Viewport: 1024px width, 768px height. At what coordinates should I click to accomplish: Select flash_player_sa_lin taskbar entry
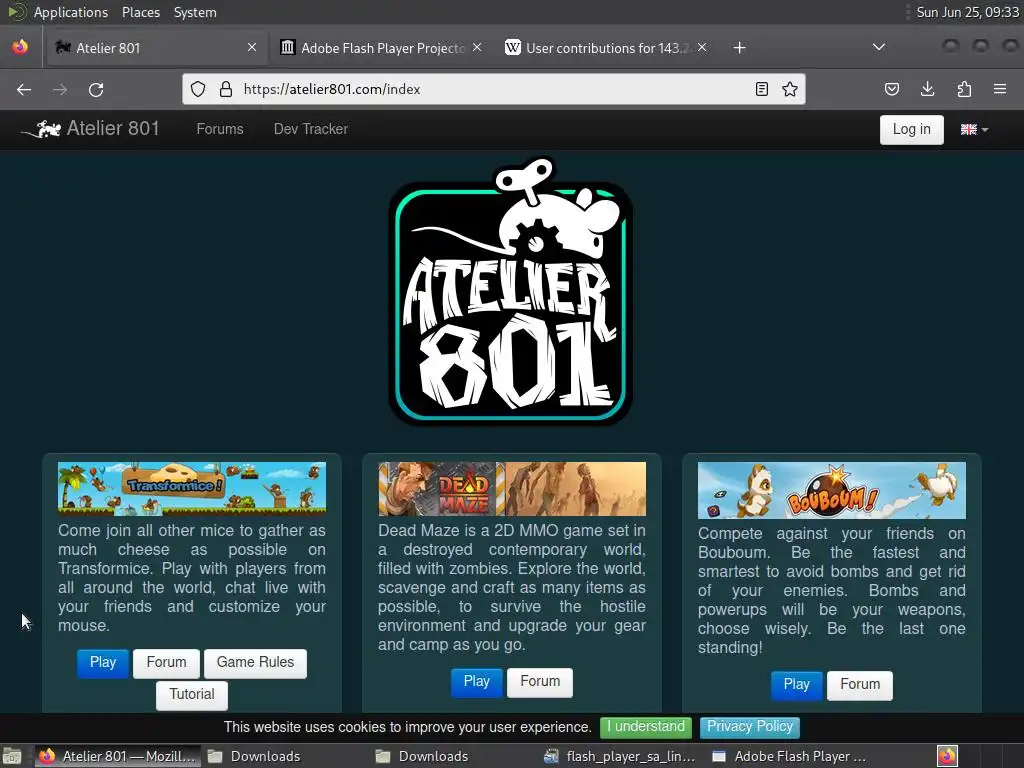point(622,756)
